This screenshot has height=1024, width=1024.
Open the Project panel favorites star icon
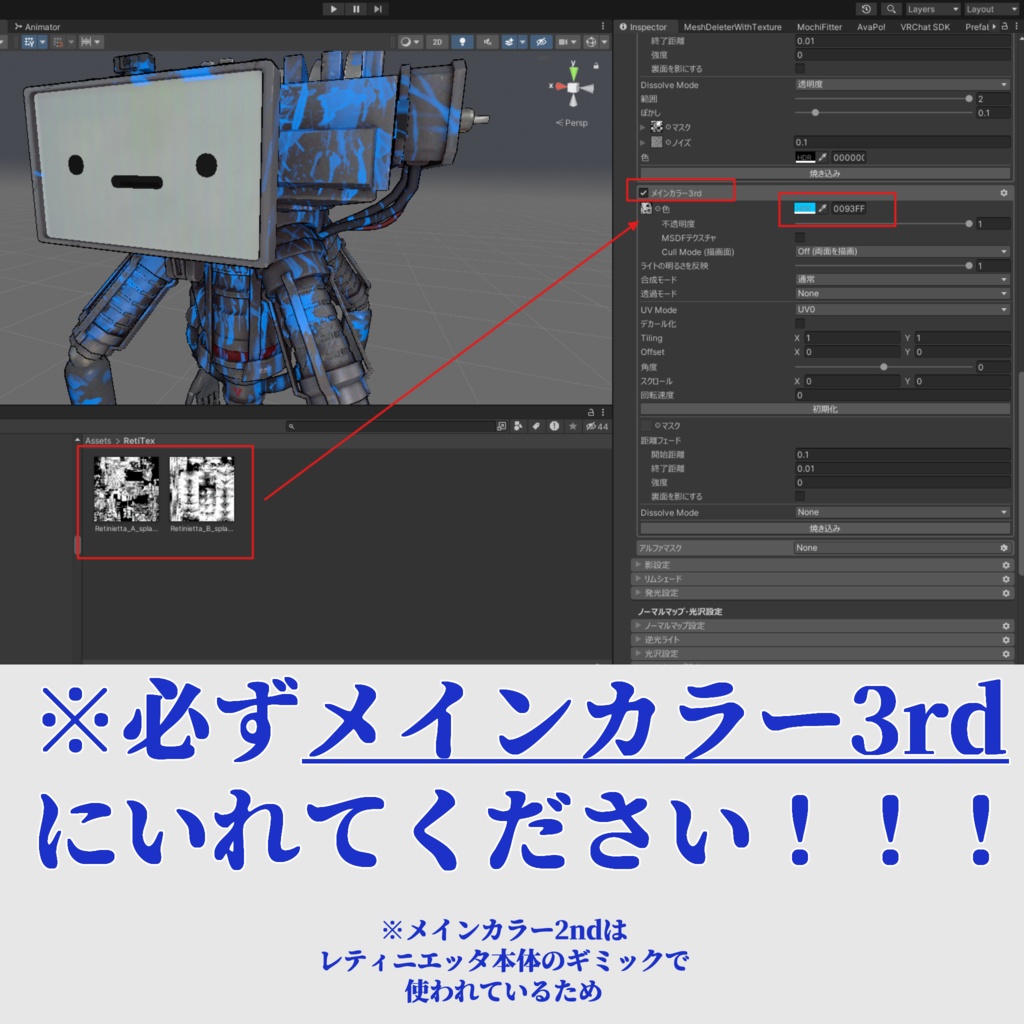click(x=573, y=426)
